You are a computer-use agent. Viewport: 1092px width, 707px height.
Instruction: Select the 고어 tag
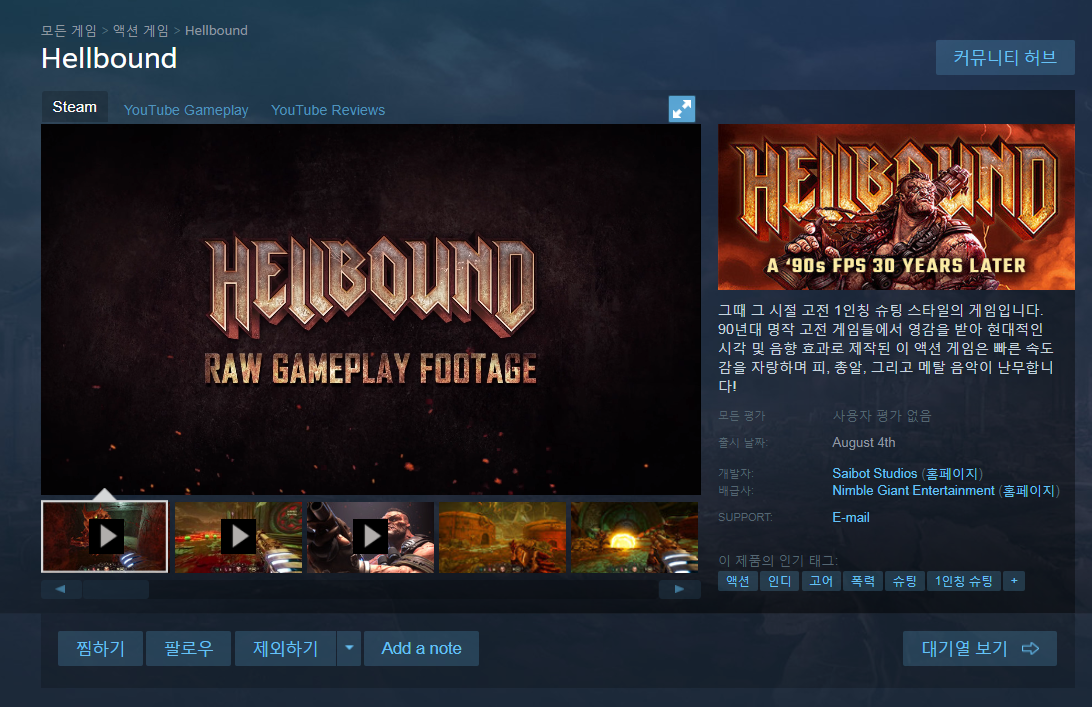coord(821,581)
